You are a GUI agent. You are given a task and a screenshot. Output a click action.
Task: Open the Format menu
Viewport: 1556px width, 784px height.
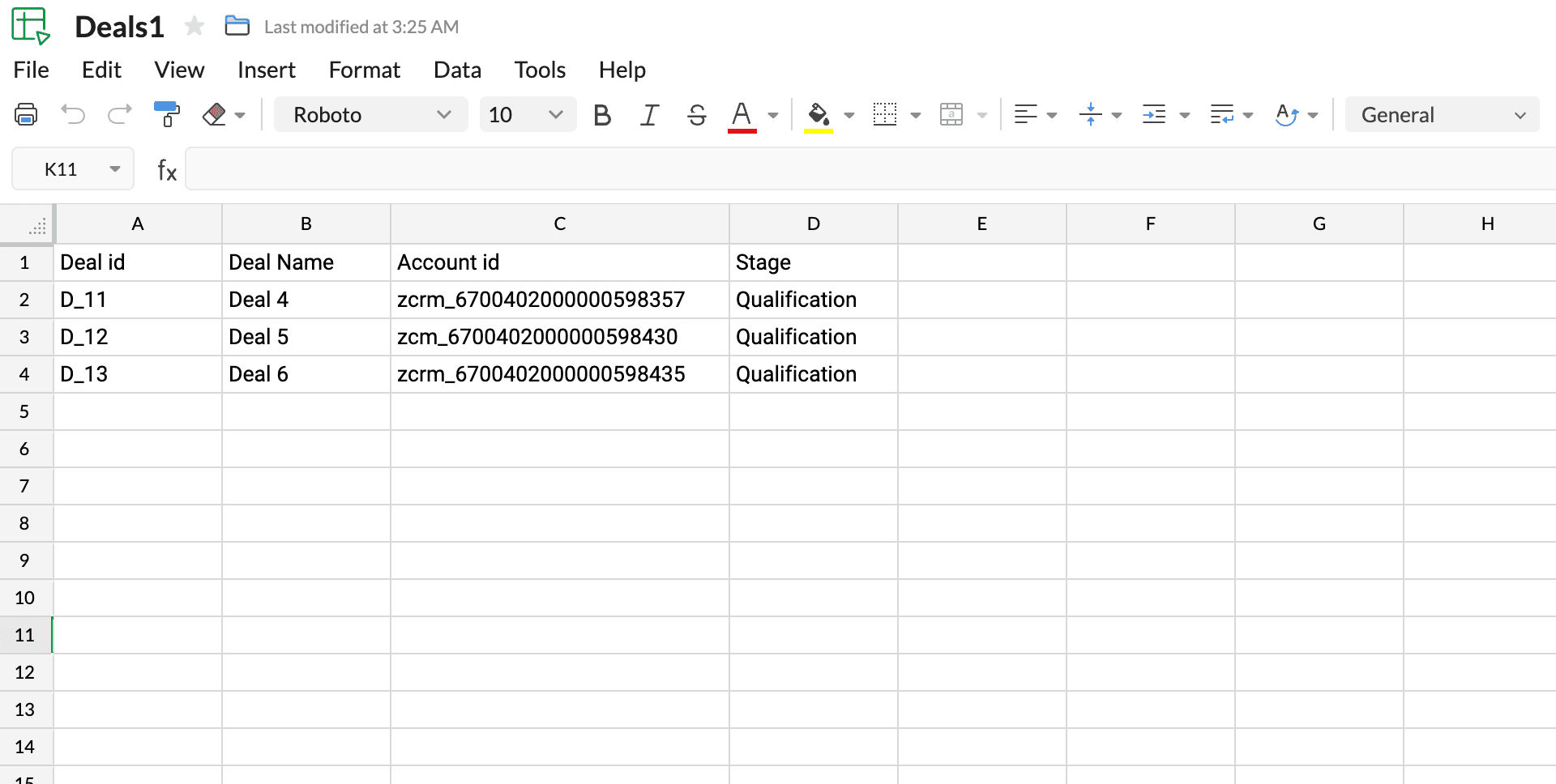click(365, 70)
